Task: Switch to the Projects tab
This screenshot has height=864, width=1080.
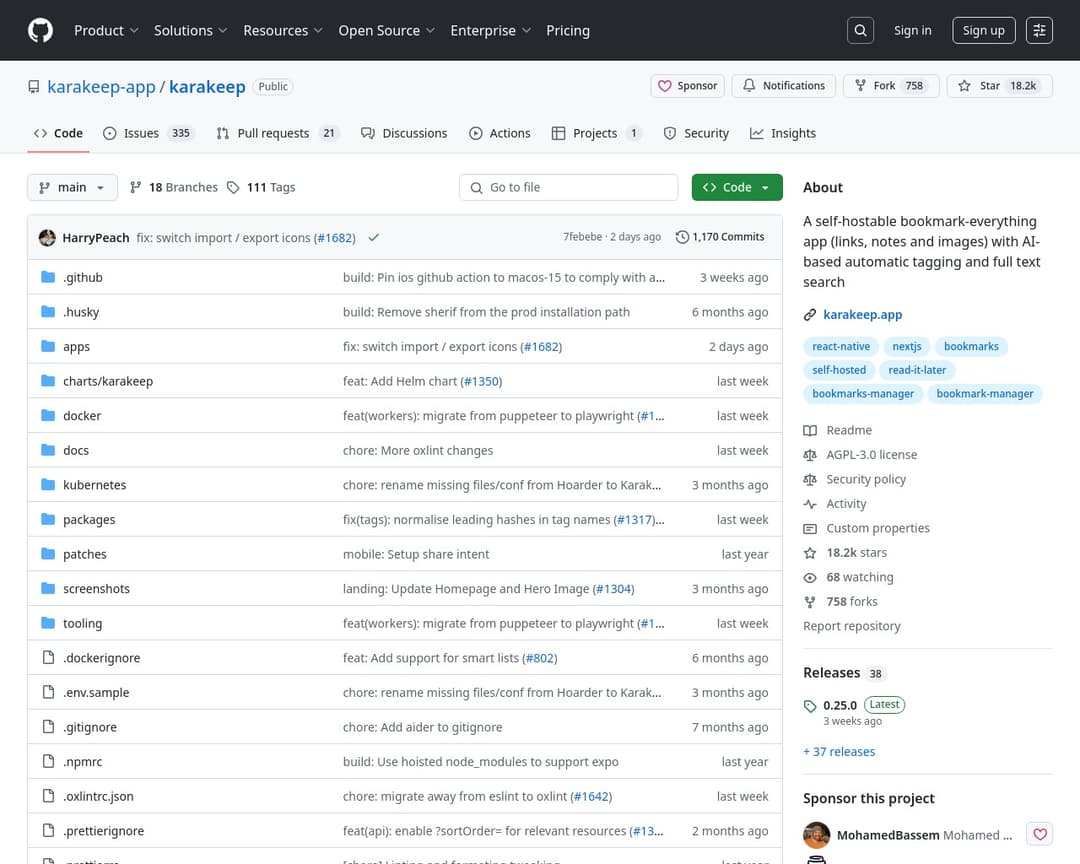Action: (596, 133)
